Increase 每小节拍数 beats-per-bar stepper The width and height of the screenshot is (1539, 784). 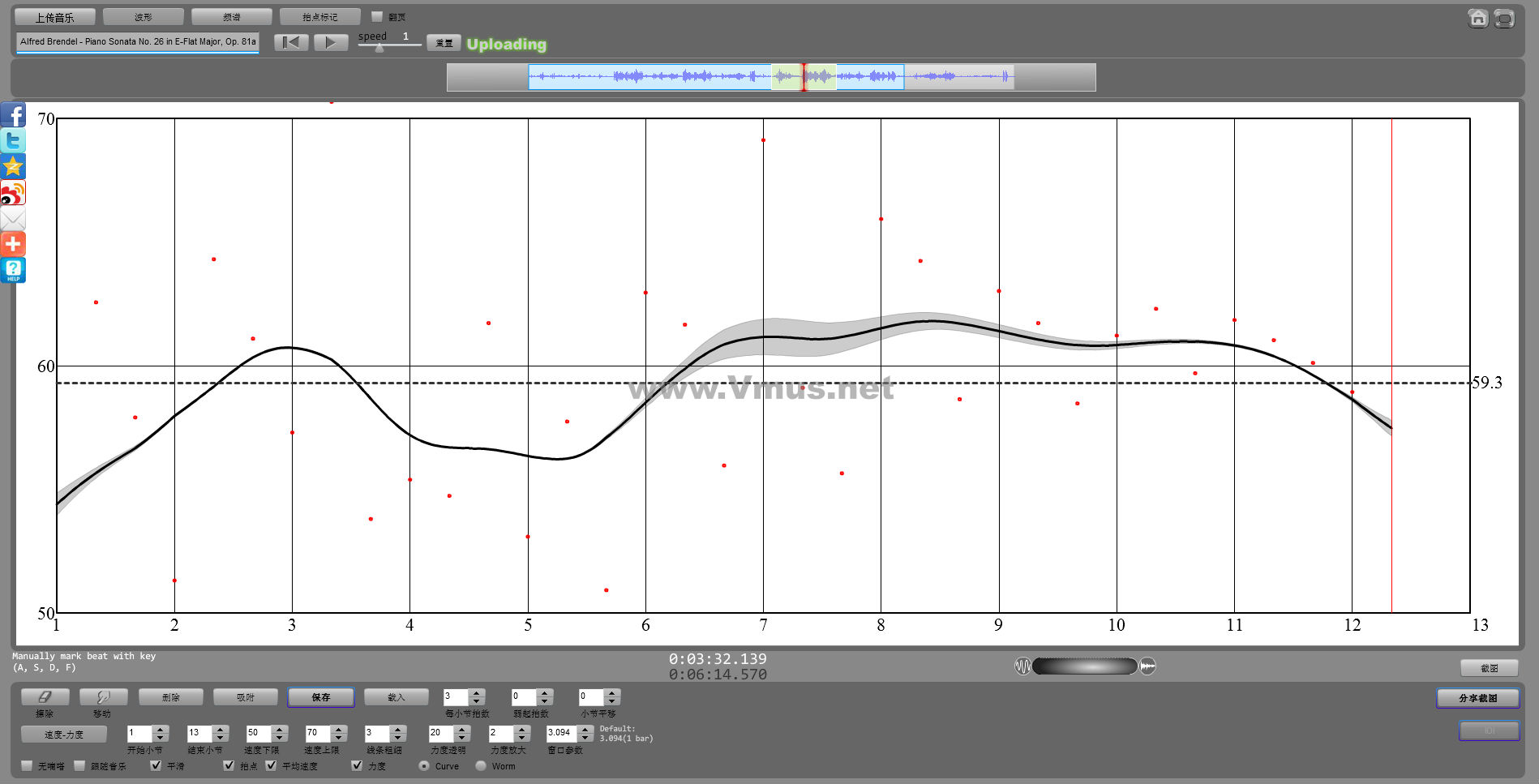coord(477,692)
